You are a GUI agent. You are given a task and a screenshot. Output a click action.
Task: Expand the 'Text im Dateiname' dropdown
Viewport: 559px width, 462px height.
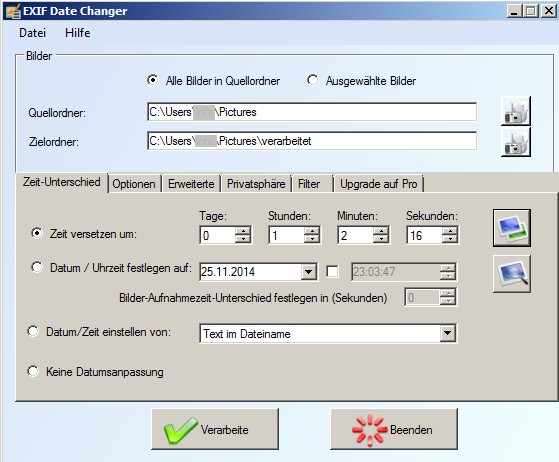(x=447, y=334)
